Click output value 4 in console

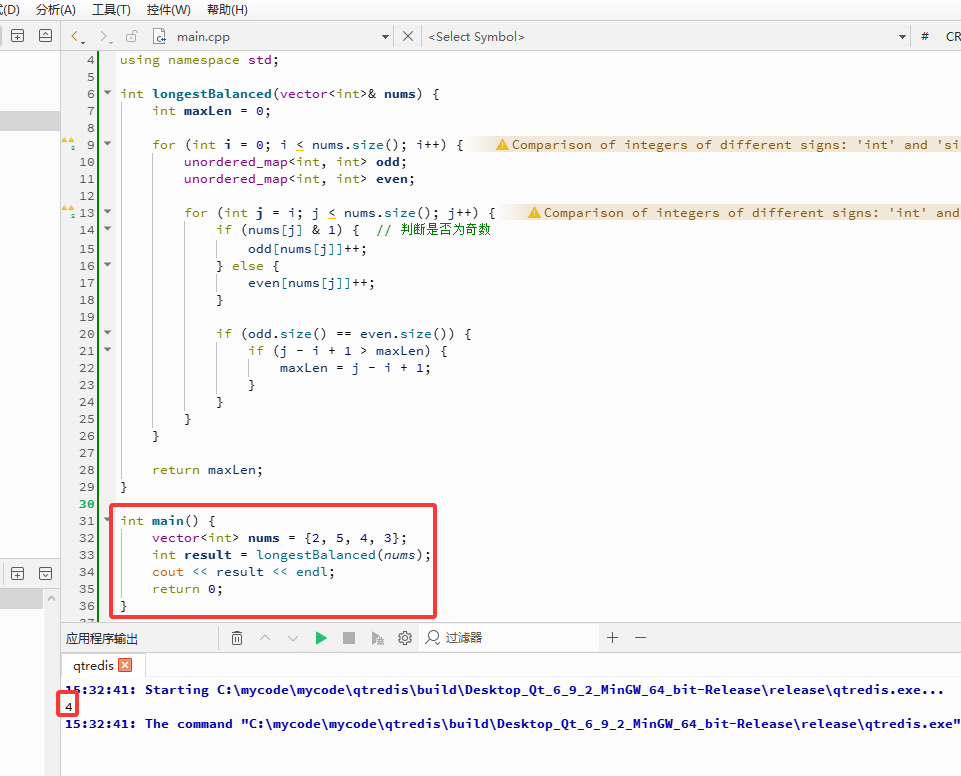(69, 707)
